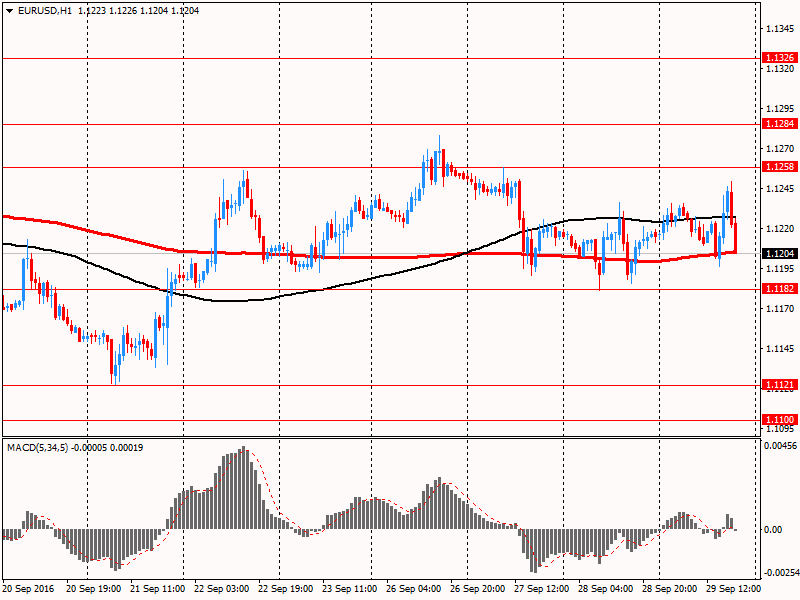Viewport: 800px width, 600px height.
Task: Select the 28 Sep 20:00 time axis label
Action: click(669, 589)
